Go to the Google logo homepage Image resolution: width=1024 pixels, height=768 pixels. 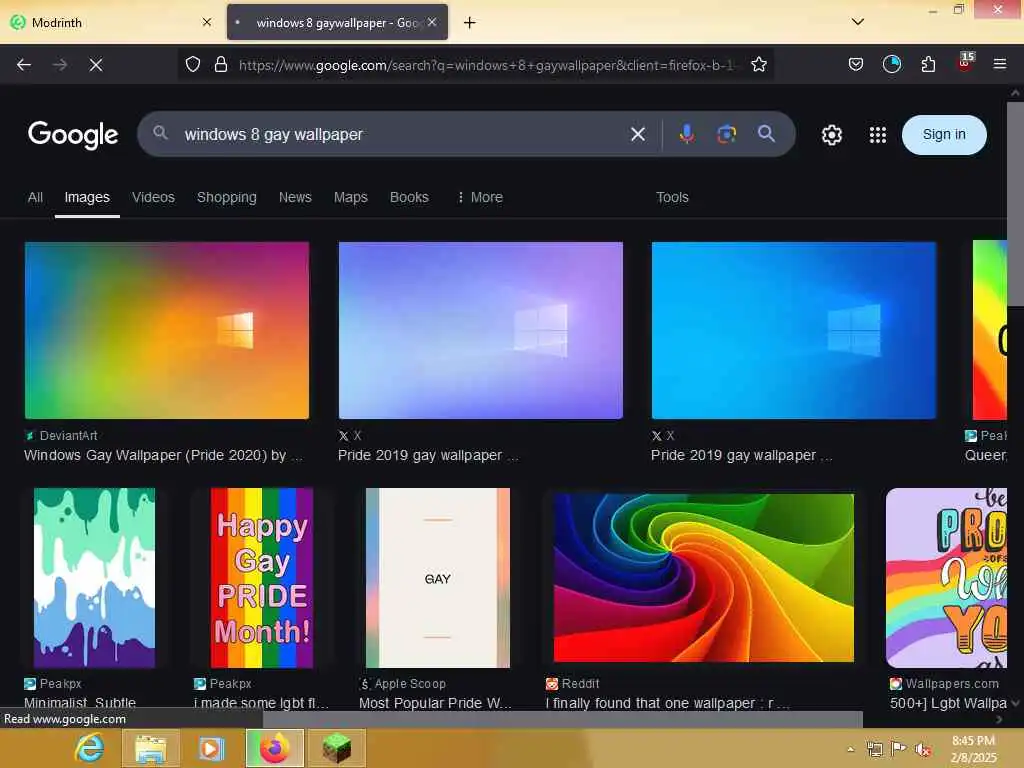pos(72,135)
